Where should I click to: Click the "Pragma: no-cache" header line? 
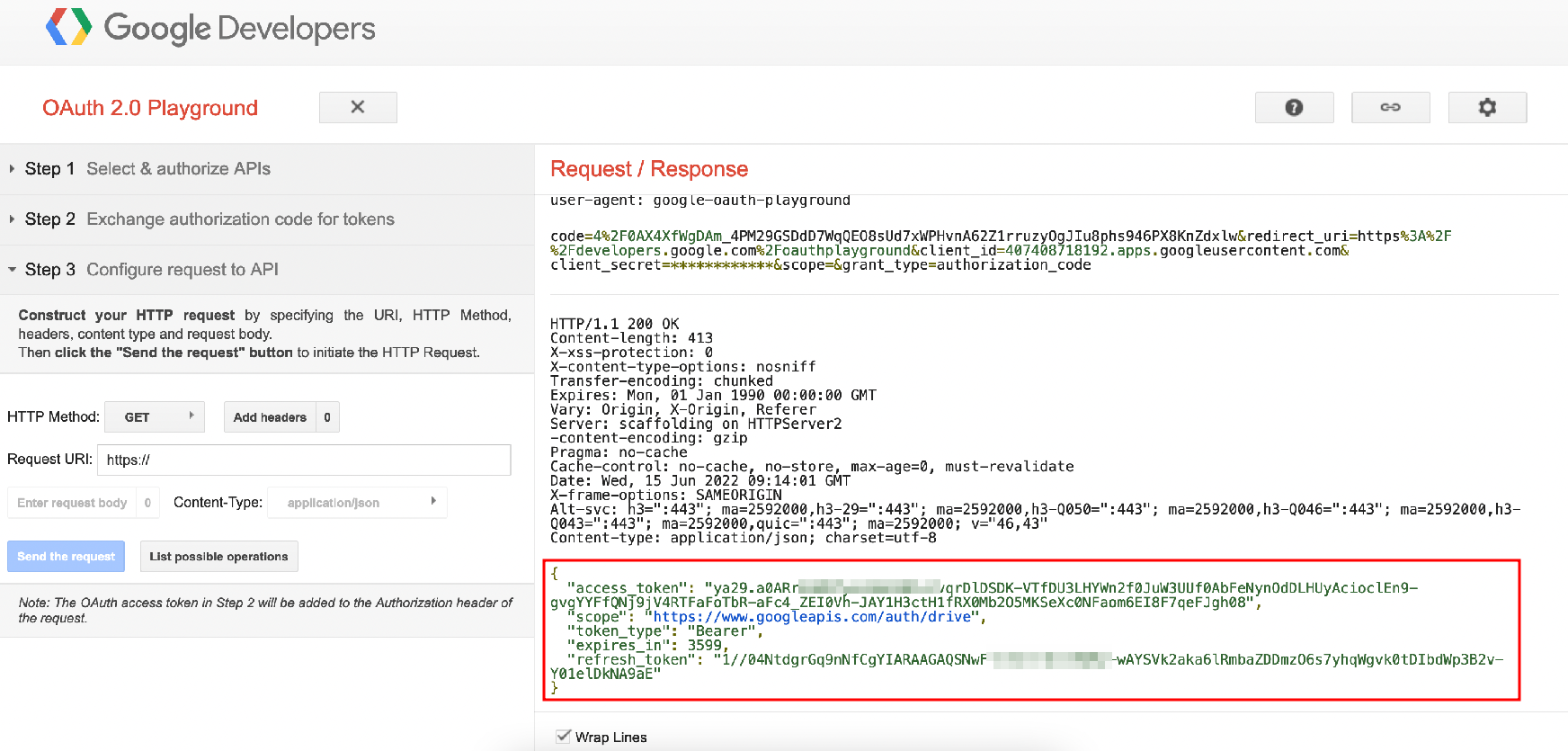pos(619,452)
